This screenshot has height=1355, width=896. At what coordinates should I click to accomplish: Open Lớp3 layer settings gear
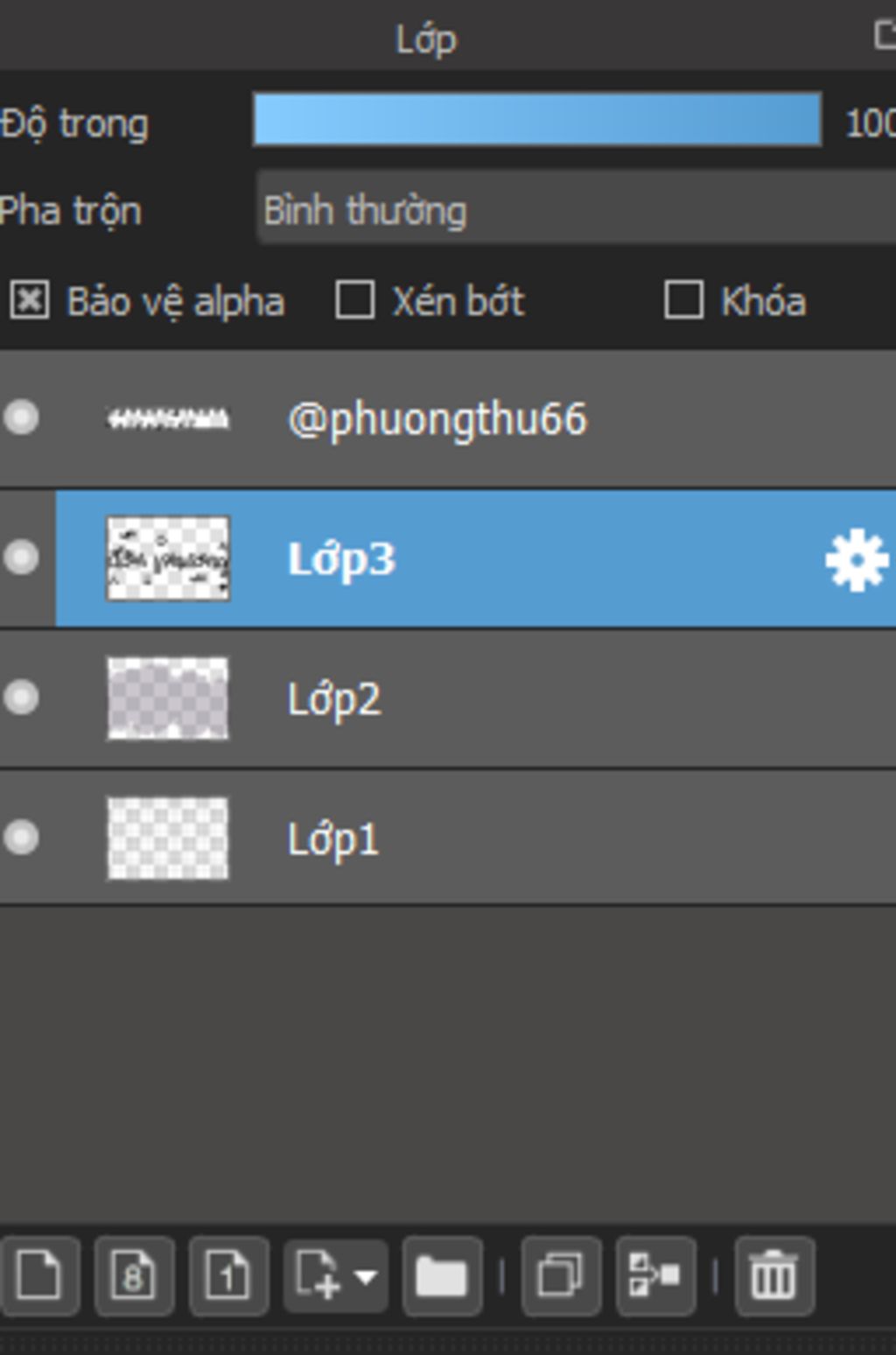pyautogui.click(x=857, y=560)
